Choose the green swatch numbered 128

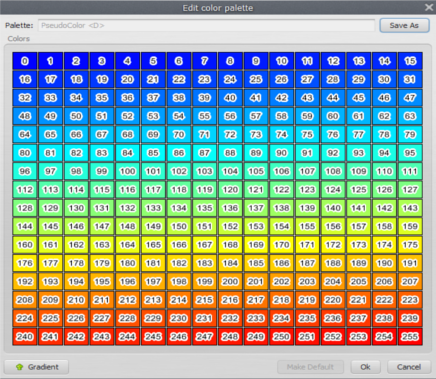coord(25,208)
